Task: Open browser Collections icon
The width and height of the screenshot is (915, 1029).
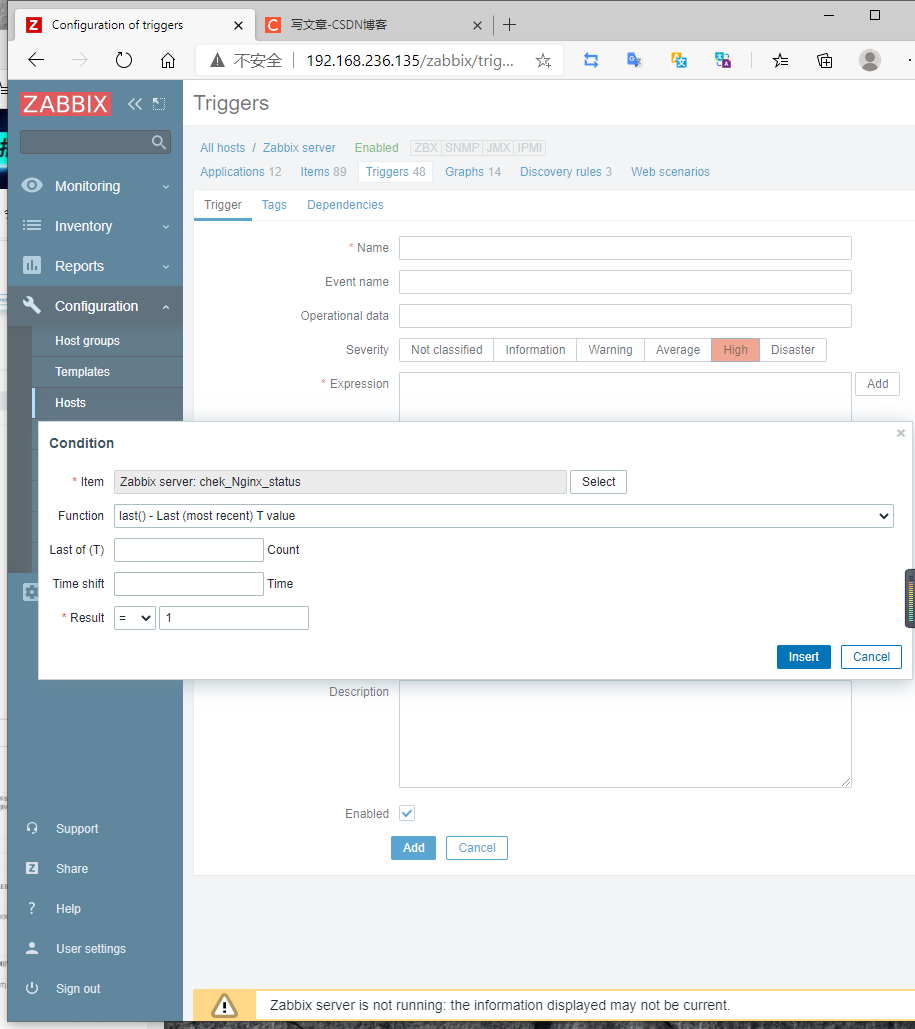Action: [x=824, y=60]
